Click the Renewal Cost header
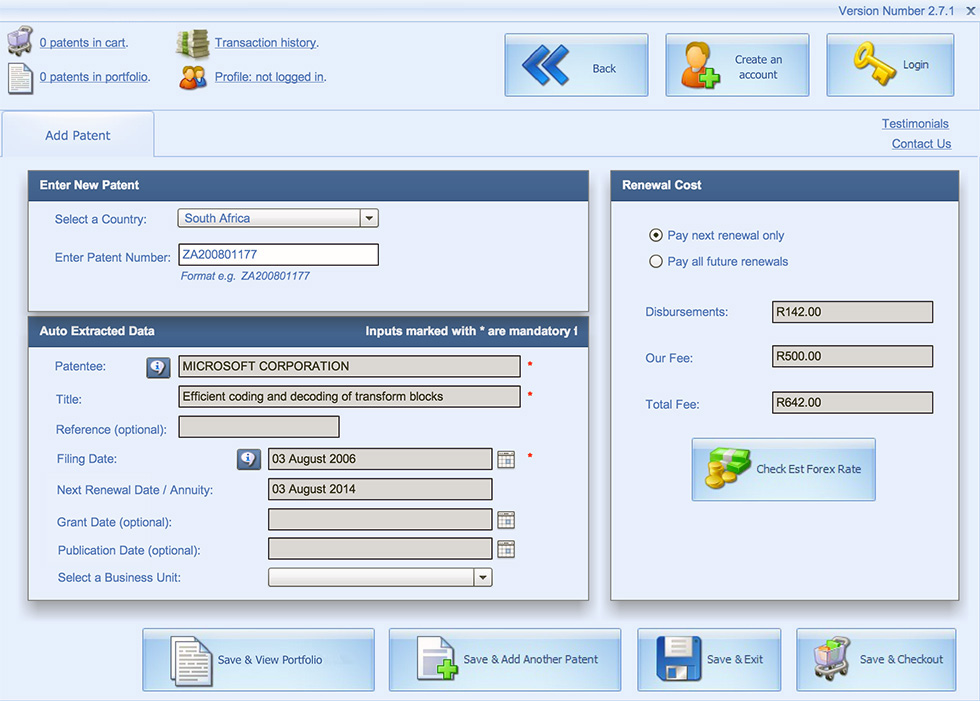980x701 pixels. click(784, 186)
